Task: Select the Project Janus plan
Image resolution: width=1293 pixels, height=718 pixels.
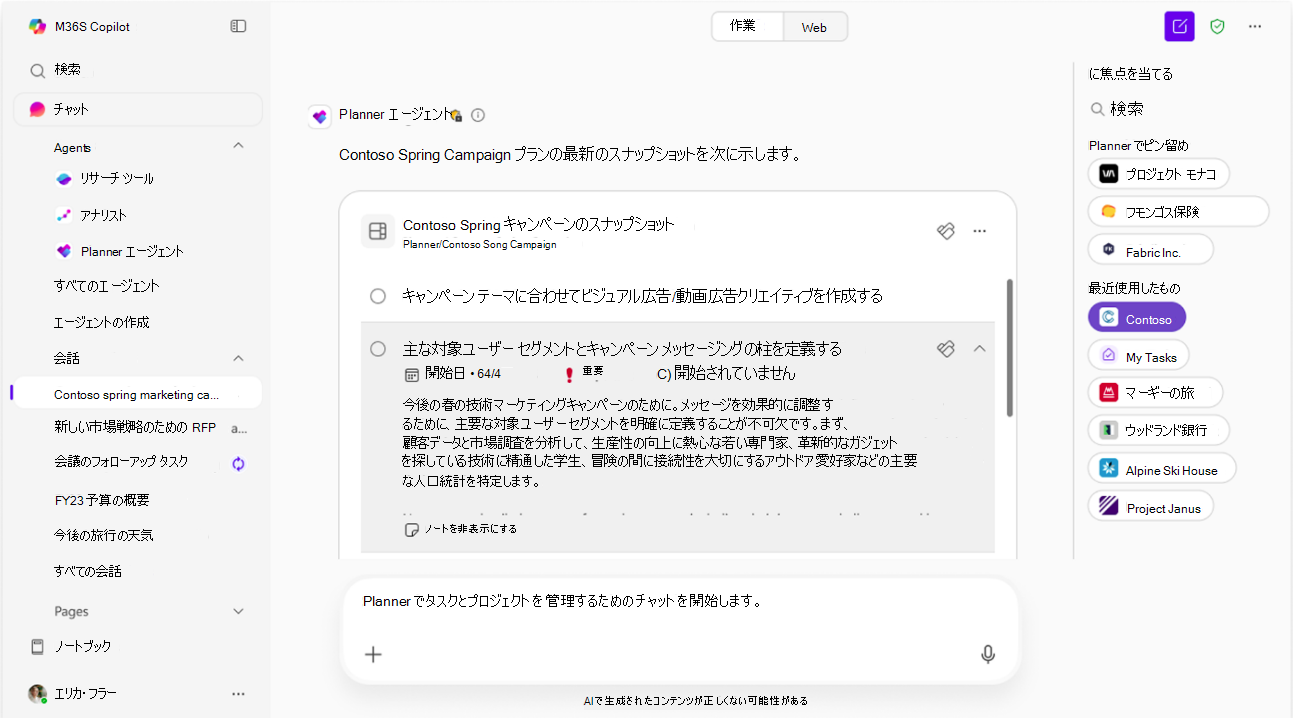Action: (x=1151, y=506)
